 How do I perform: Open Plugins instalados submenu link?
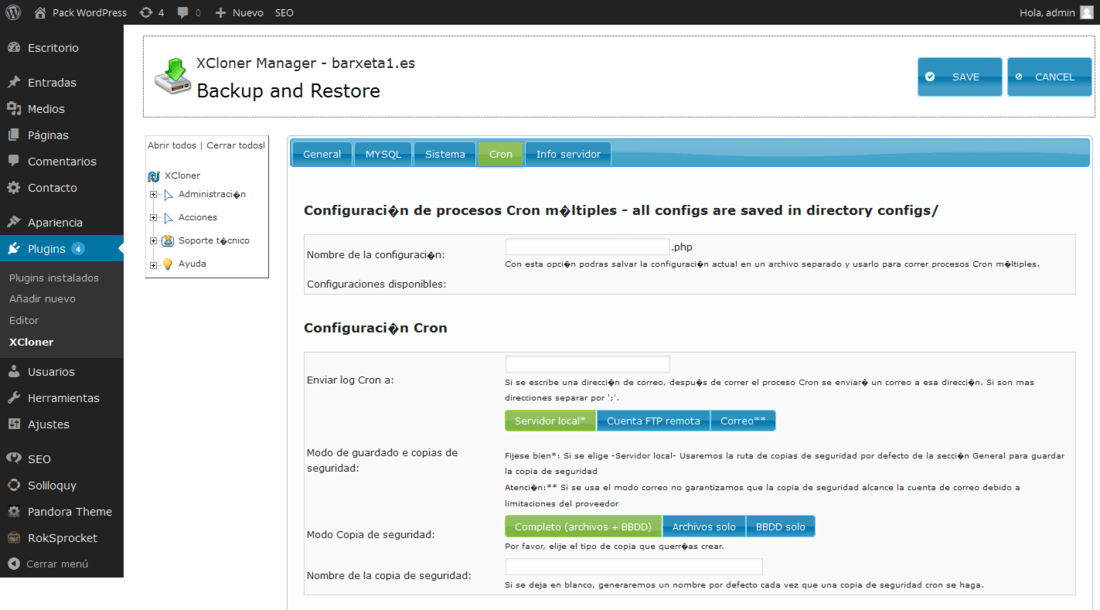[54, 278]
